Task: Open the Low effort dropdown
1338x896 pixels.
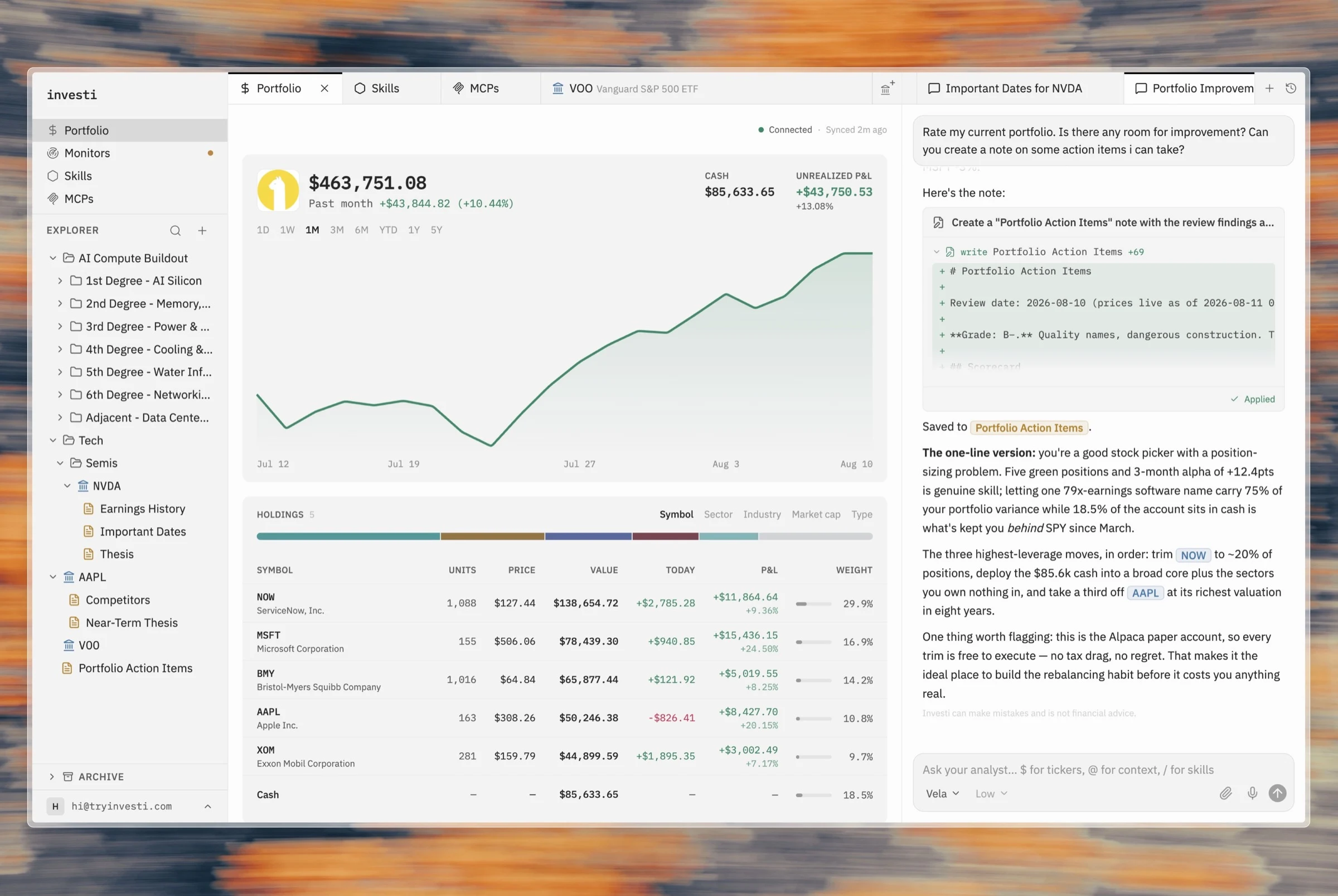Action: pos(991,794)
